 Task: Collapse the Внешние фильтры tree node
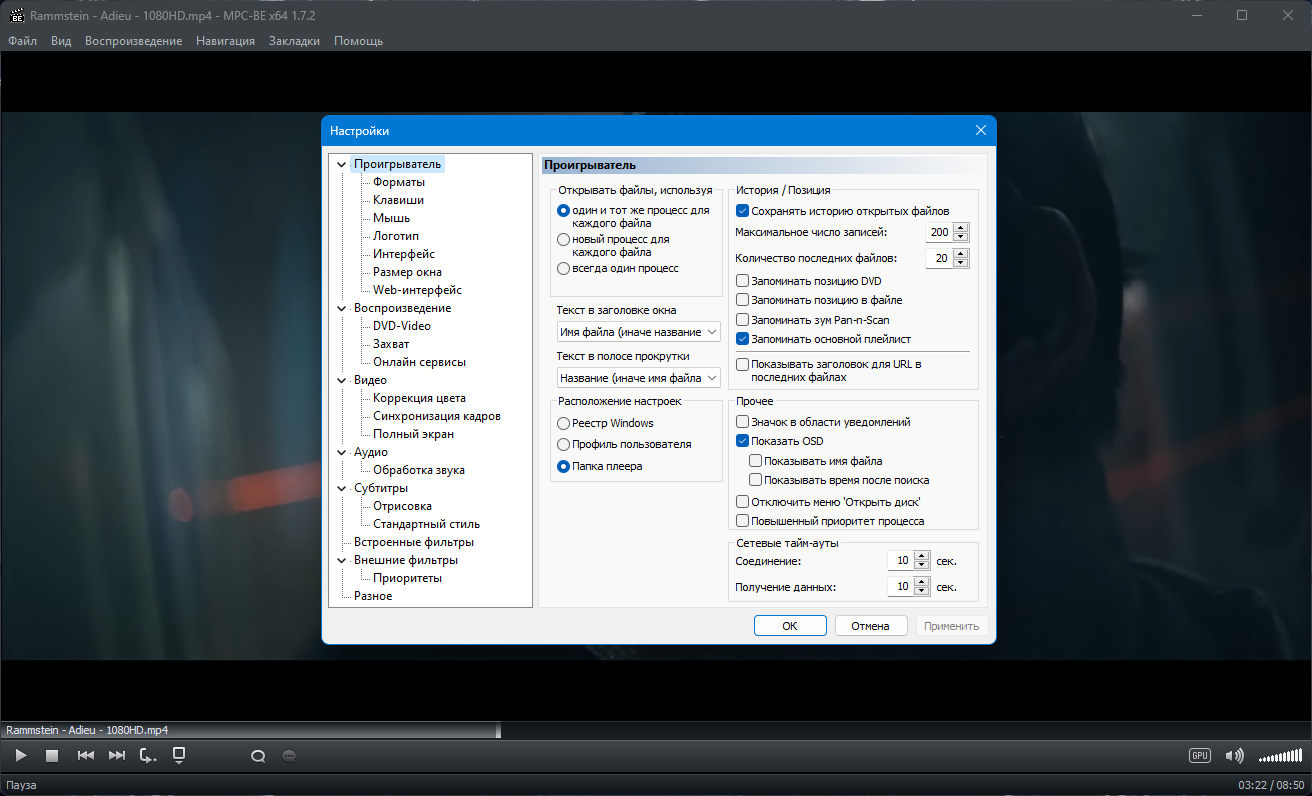point(342,560)
